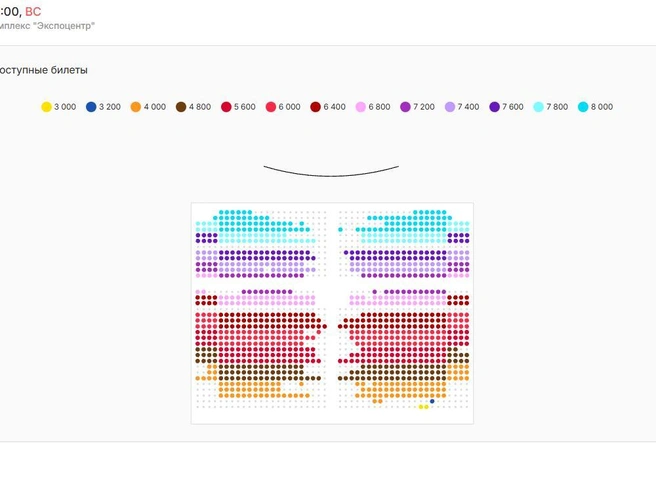Pick the leftmost yellow seat in bottom row
This screenshot has height=492, width=656.
click(x=421, y=407)
